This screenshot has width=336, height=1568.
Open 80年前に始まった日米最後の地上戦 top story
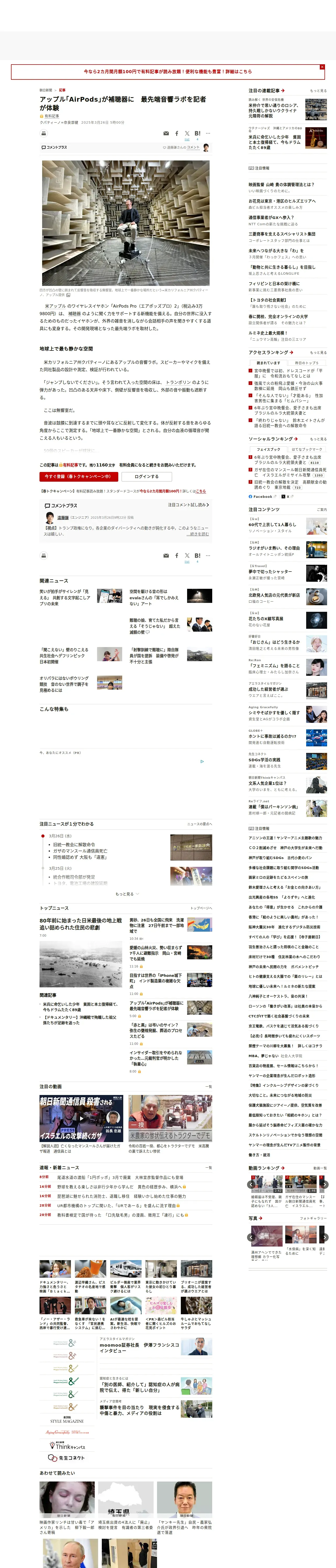pos(81,924)
